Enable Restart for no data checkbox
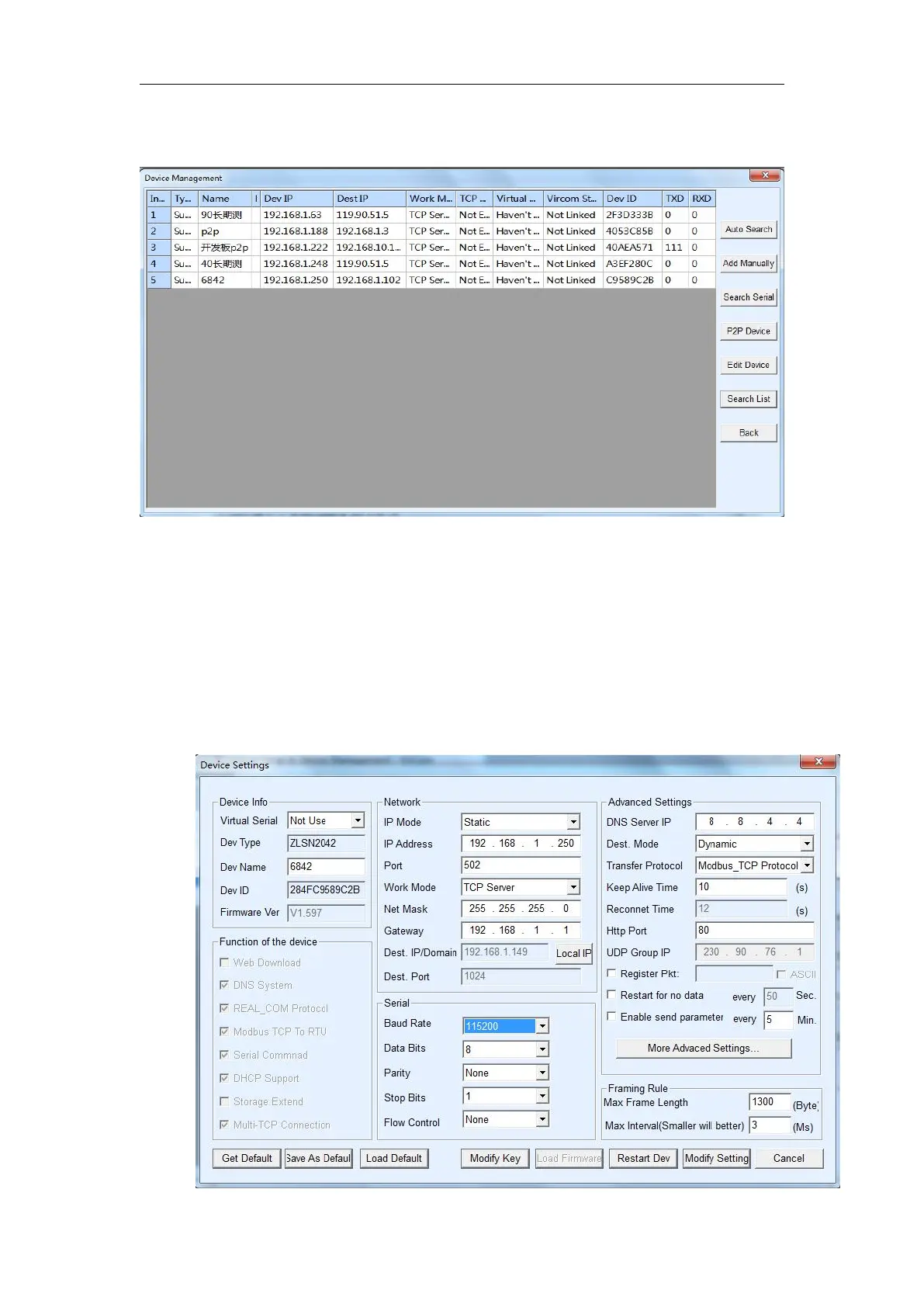924x1307 pixels. [x=611, y=995]
